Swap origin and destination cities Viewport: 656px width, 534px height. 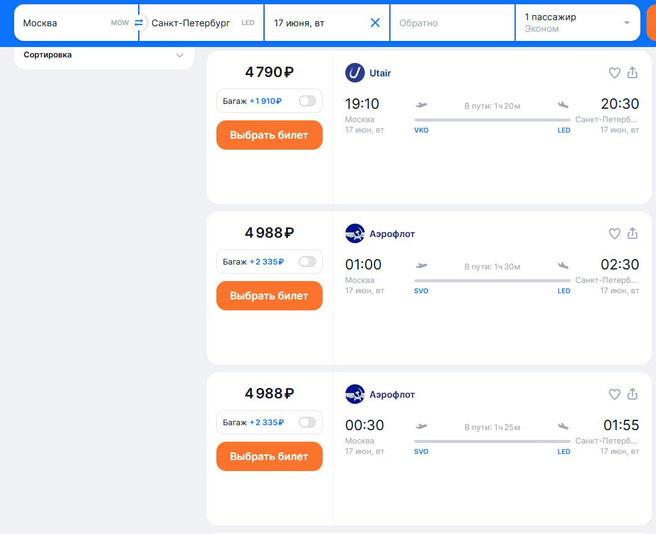pos(139,23)
